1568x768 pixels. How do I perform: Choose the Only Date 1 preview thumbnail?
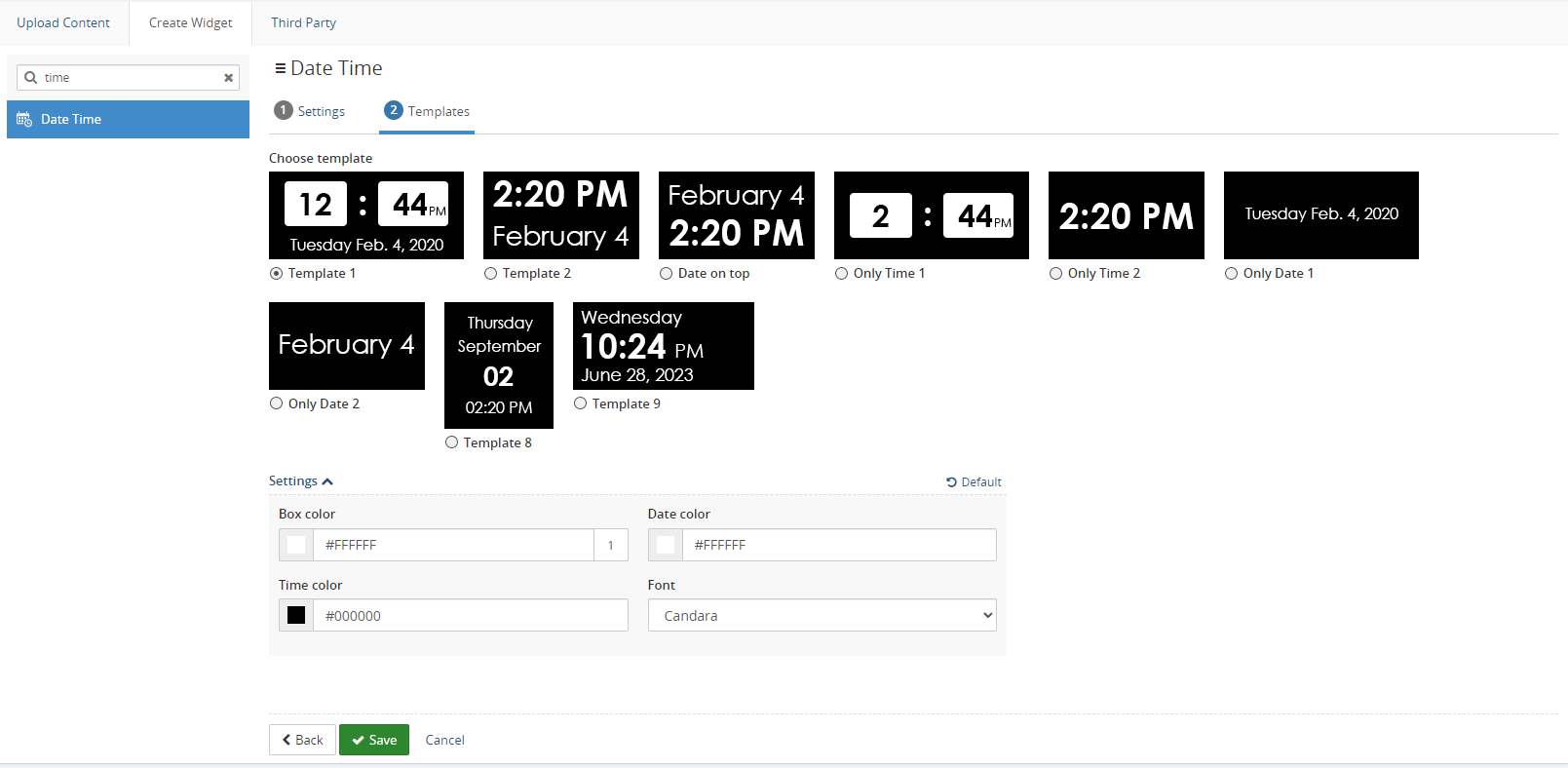[1321, 215]
